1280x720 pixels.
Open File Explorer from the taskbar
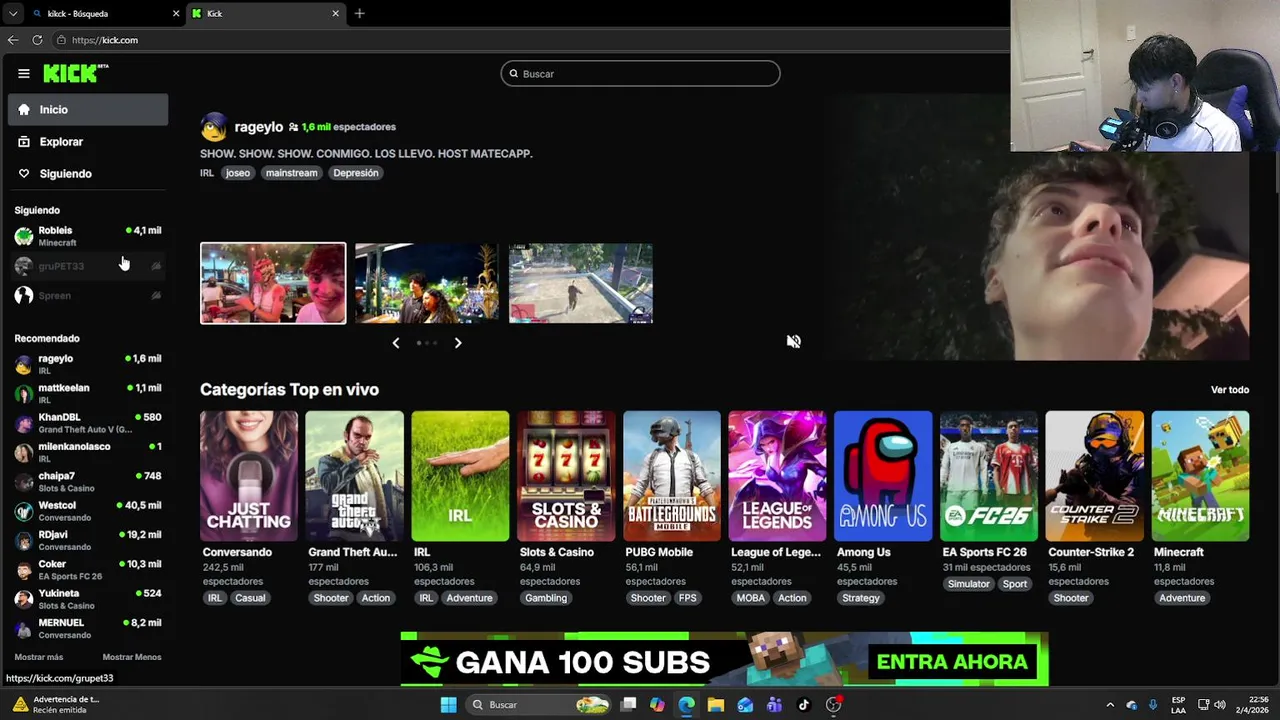tap(716, 705)
